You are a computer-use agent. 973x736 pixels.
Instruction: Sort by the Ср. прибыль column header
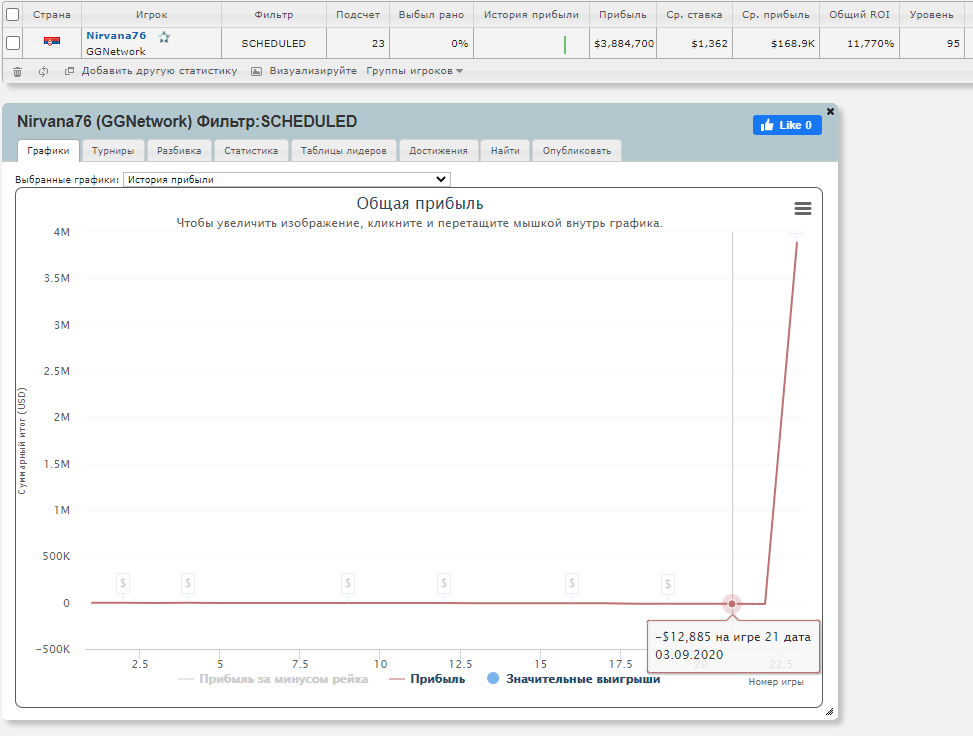[x=776, y=14]
